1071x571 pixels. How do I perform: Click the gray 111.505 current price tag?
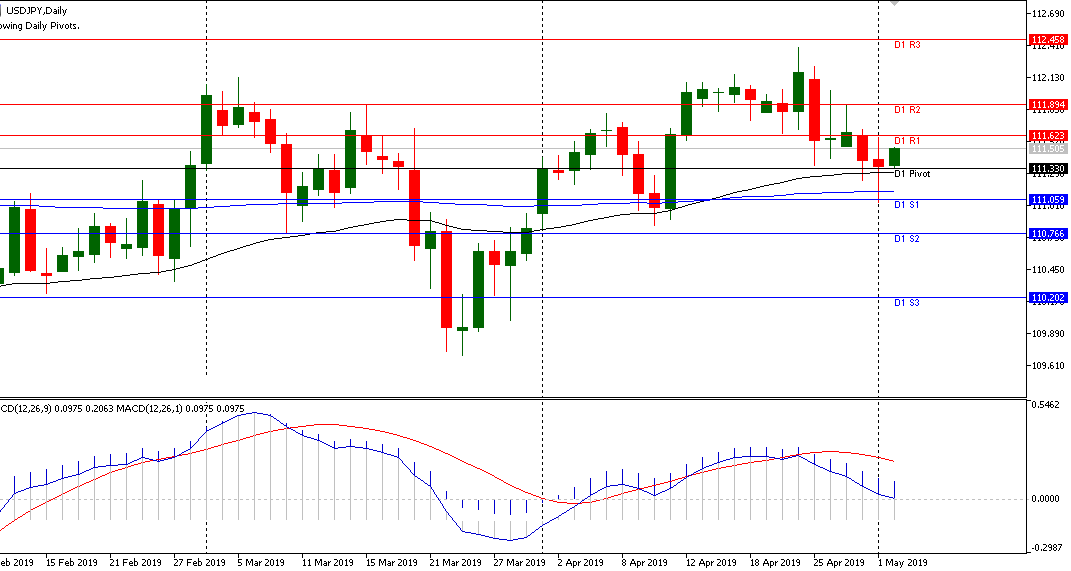point(1048,149)
